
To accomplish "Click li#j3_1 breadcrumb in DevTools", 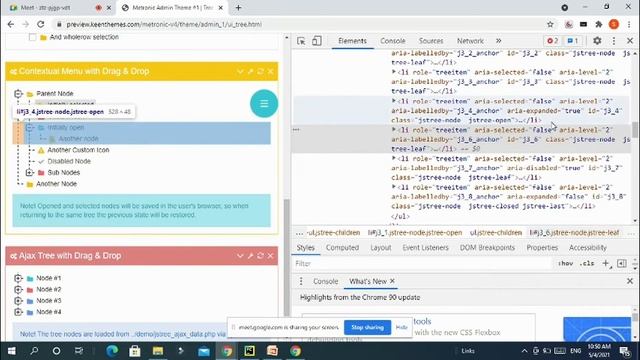I will point(415,233).
